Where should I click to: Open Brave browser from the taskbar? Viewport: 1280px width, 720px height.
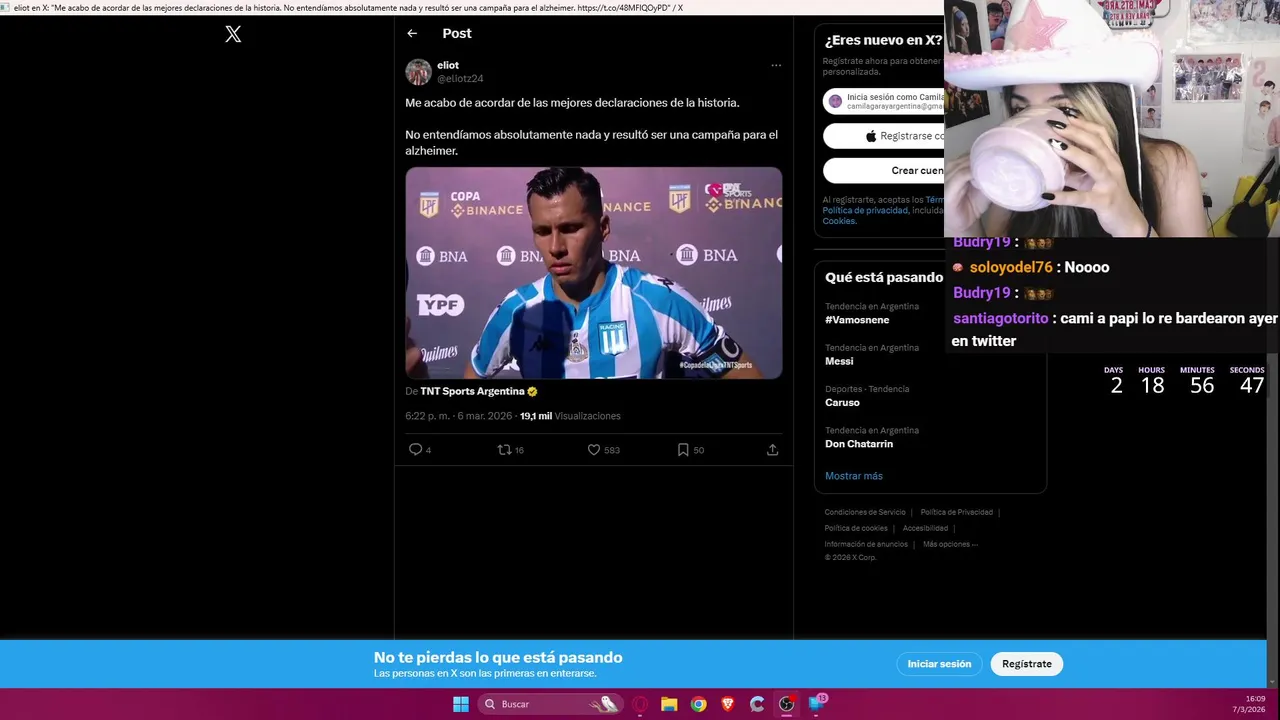pos(727,704)
